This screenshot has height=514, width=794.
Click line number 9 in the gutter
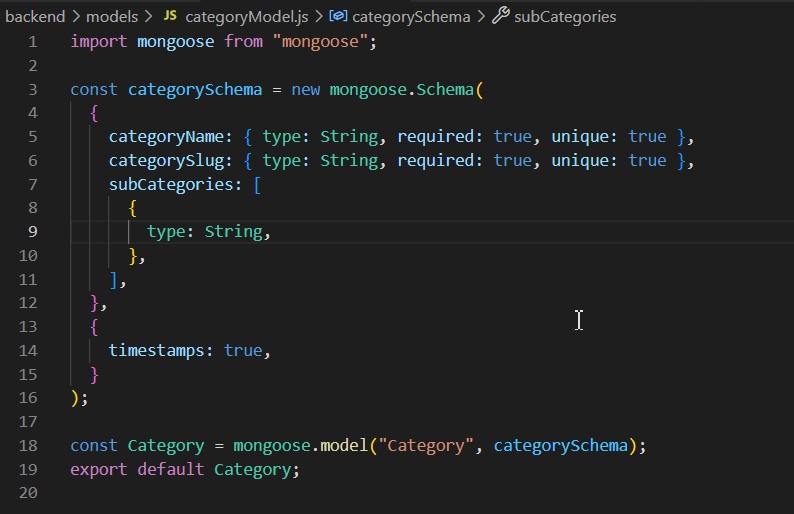[x=33, y=231]
